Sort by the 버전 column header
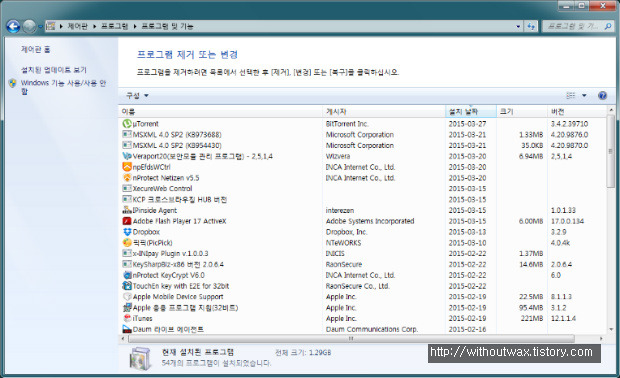620x378 pixels. (x=576, y=112)
